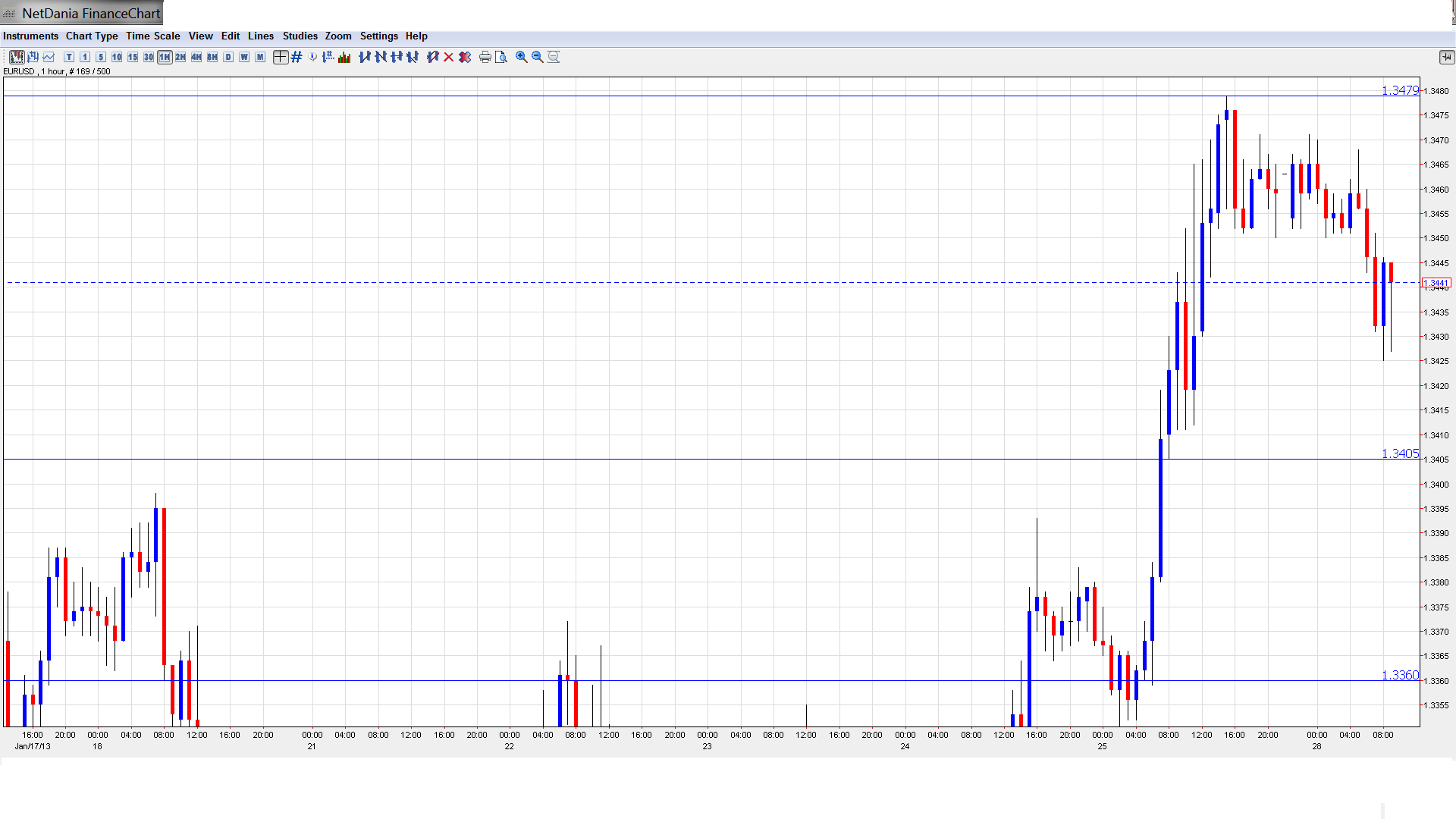Toggle the crosshair cursor button
The image size is (1456, 819).
point(281,57)
